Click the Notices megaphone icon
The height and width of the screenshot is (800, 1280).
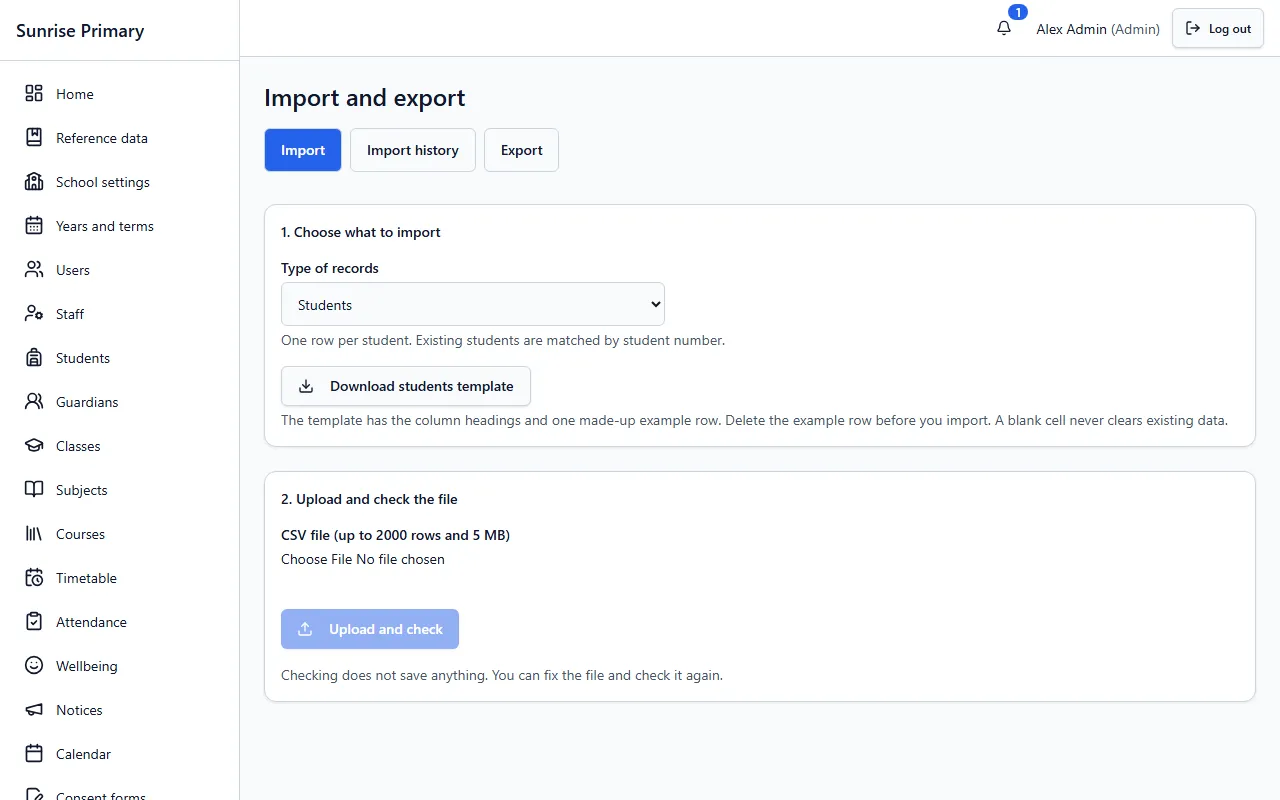[x=34, y=710]
